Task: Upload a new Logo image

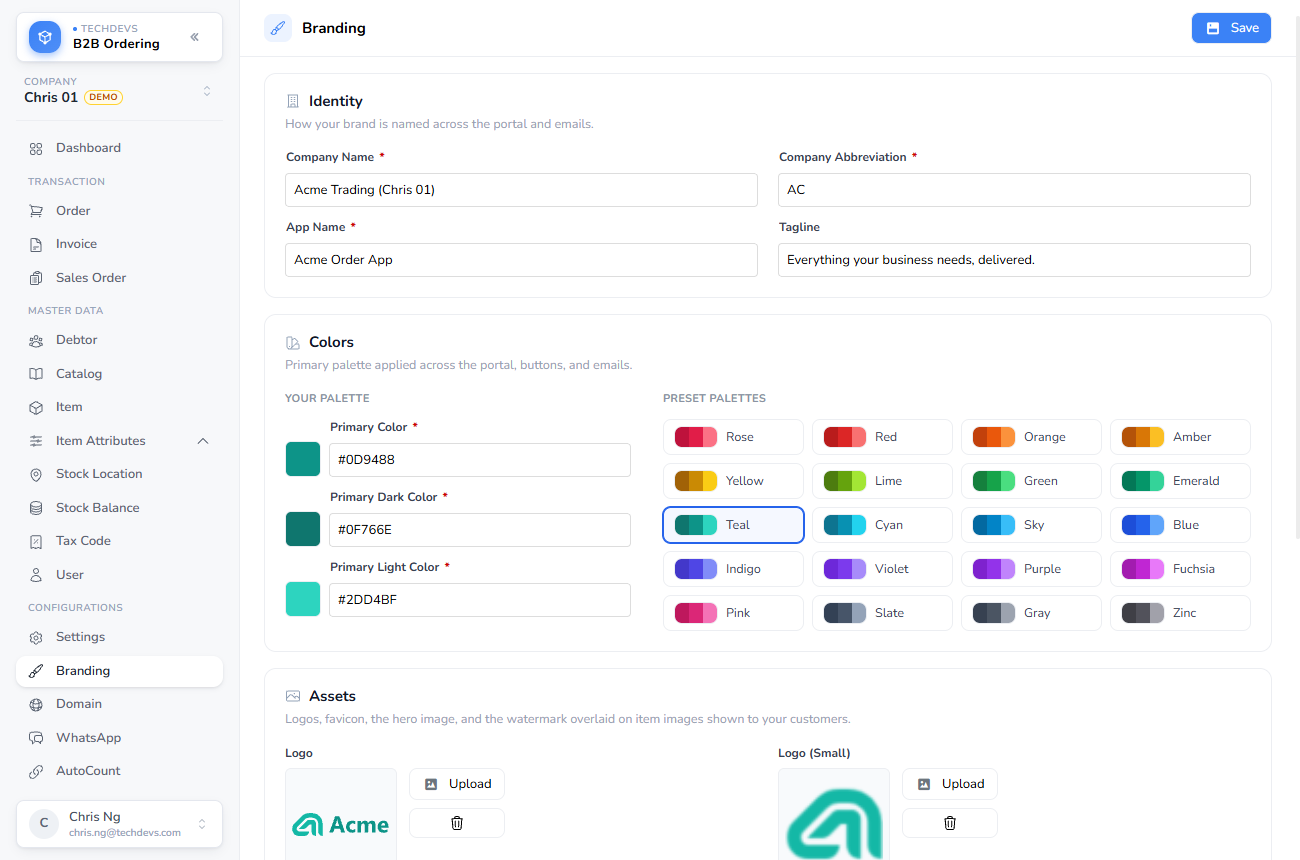Action: 457,784
